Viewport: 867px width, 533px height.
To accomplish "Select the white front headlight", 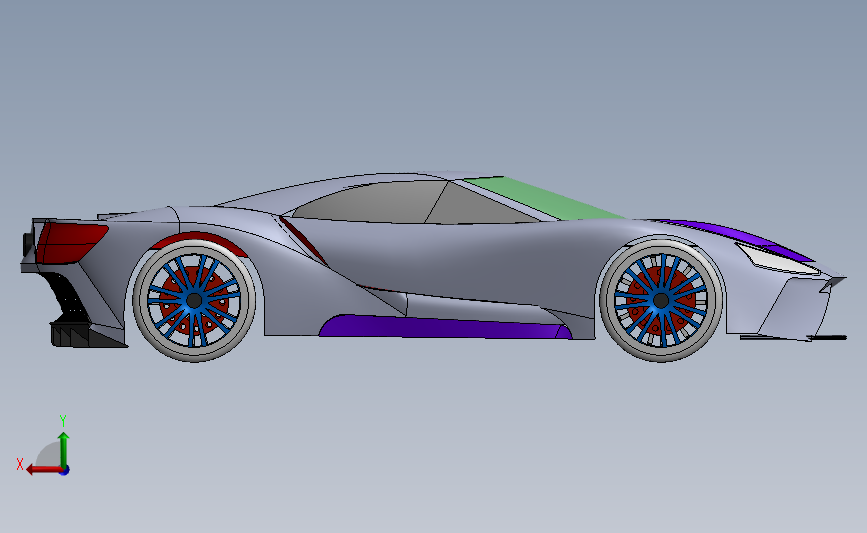I will click(x=777, y=259).
